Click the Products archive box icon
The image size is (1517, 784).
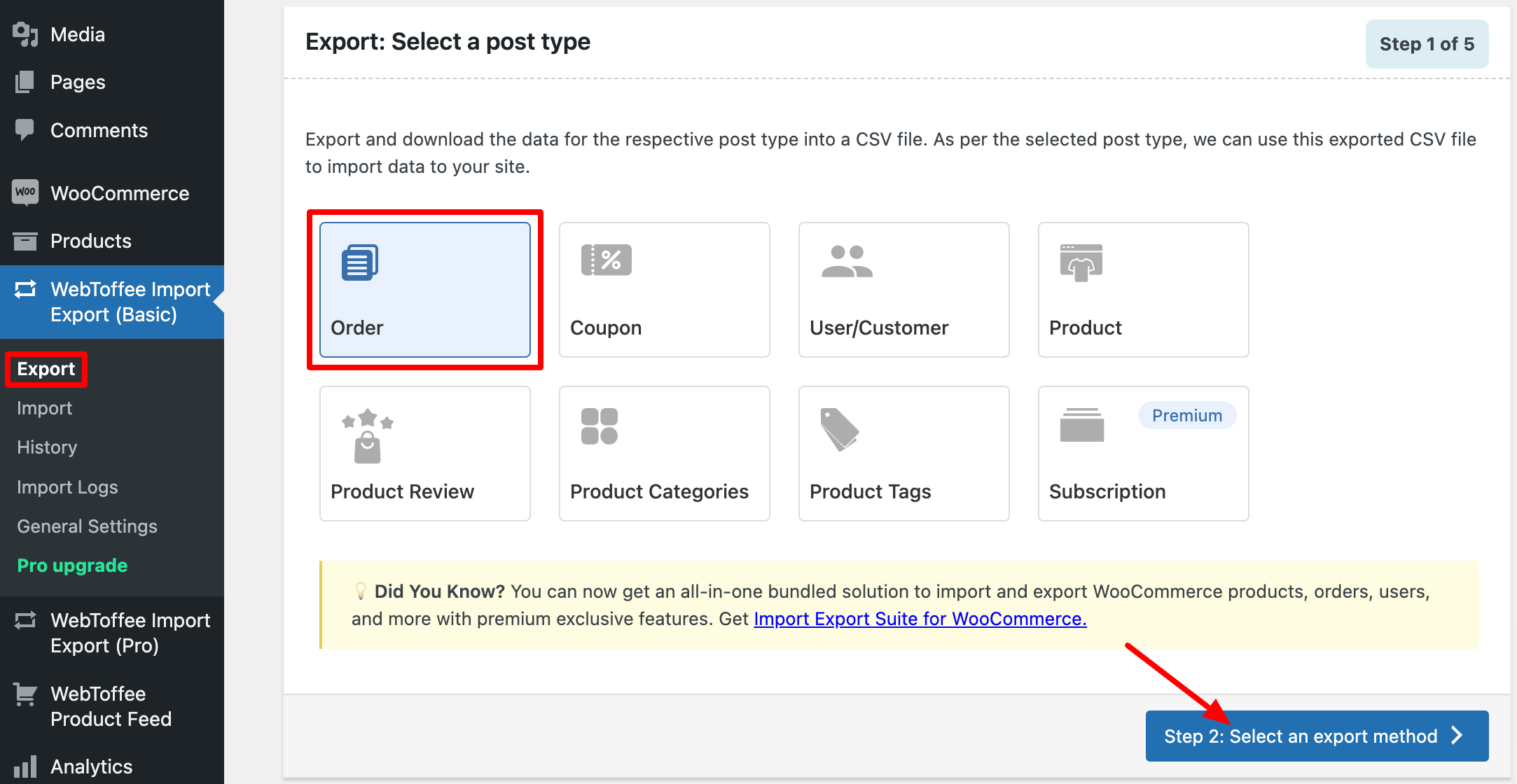click(25, 241)
